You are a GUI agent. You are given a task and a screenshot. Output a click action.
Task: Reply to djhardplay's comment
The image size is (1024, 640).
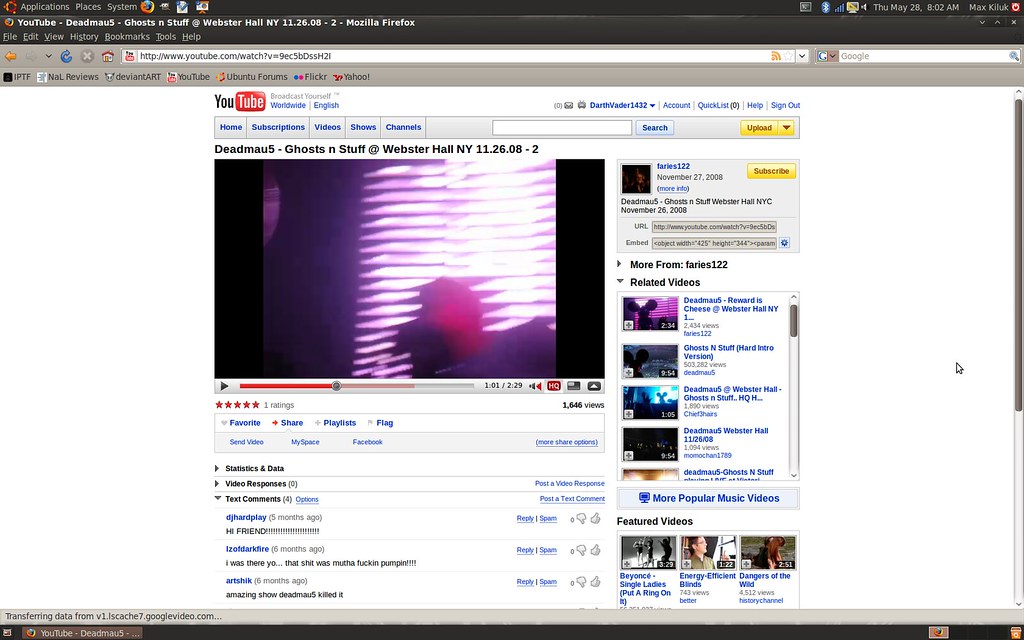[525, 519]
